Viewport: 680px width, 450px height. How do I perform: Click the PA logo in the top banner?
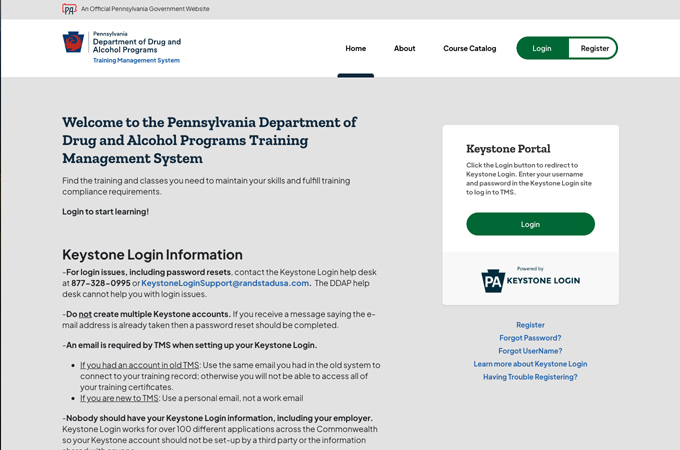[69, 9]
